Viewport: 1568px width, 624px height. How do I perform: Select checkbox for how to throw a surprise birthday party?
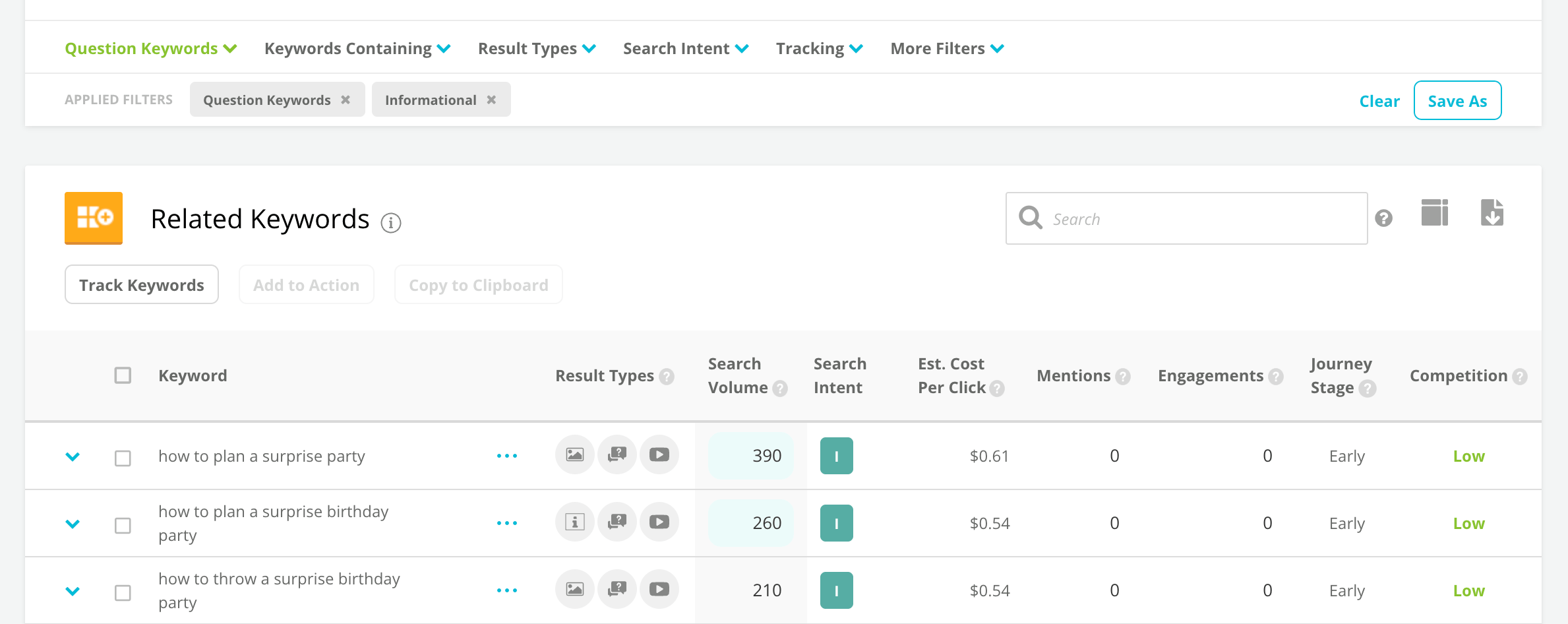point(123,592)
